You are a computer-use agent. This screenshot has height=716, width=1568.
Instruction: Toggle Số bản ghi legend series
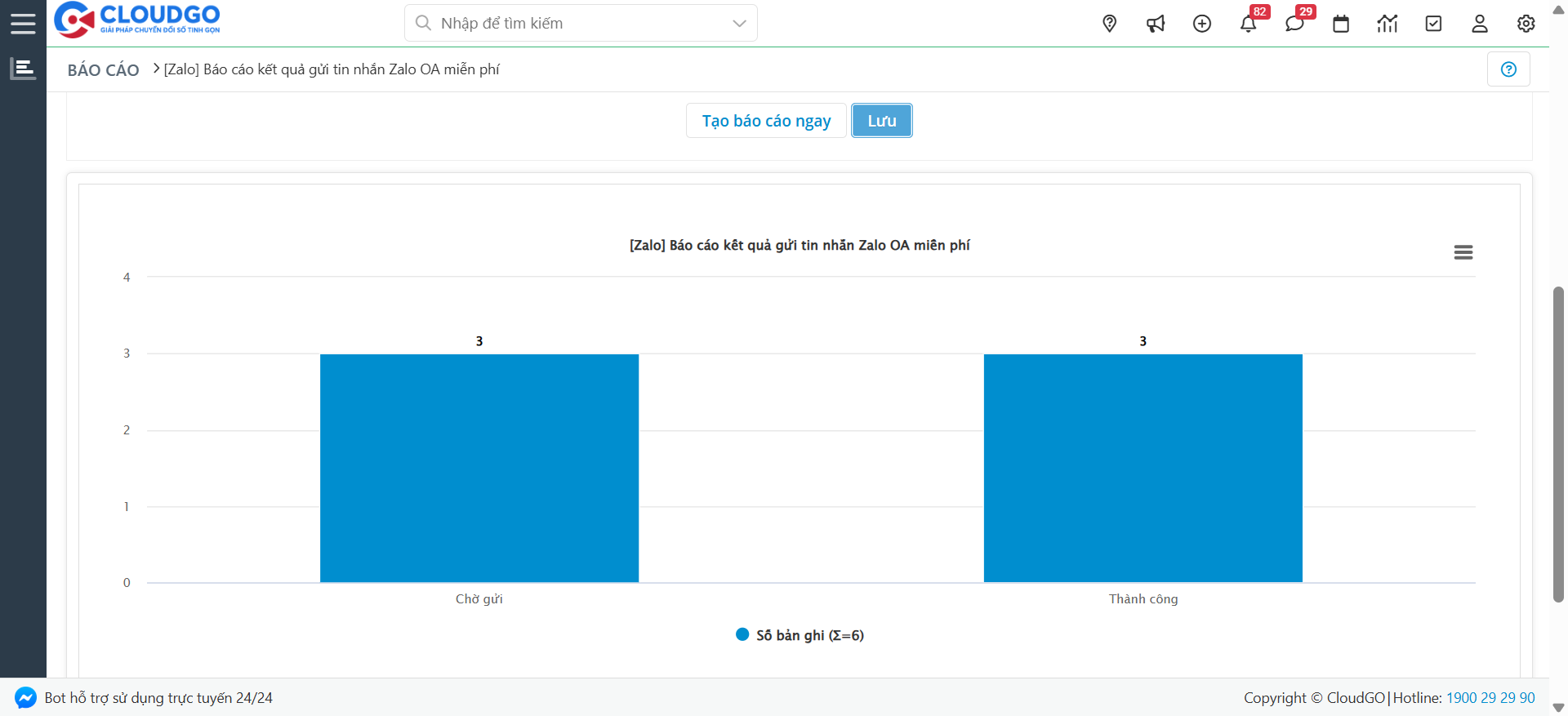point(800,635)
